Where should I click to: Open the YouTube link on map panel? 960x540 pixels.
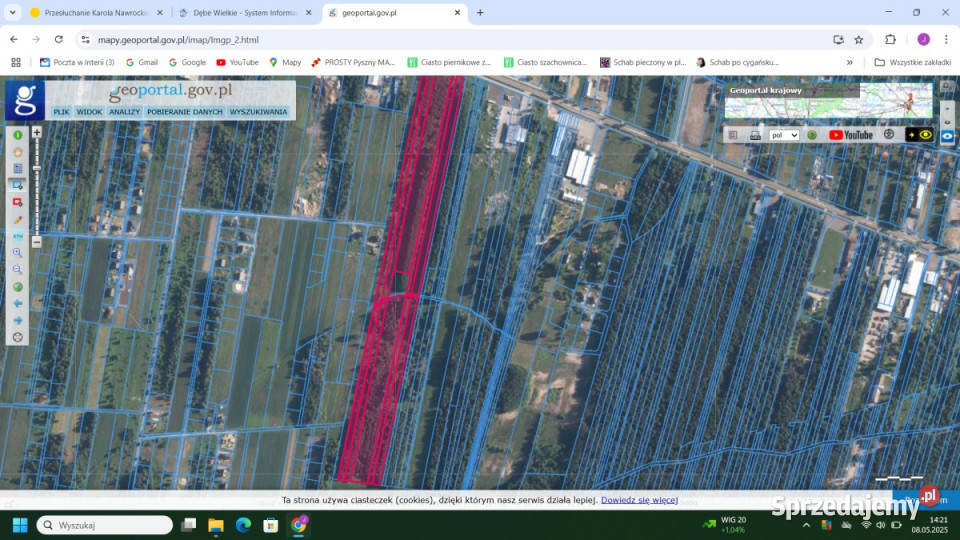click(851, 135)
